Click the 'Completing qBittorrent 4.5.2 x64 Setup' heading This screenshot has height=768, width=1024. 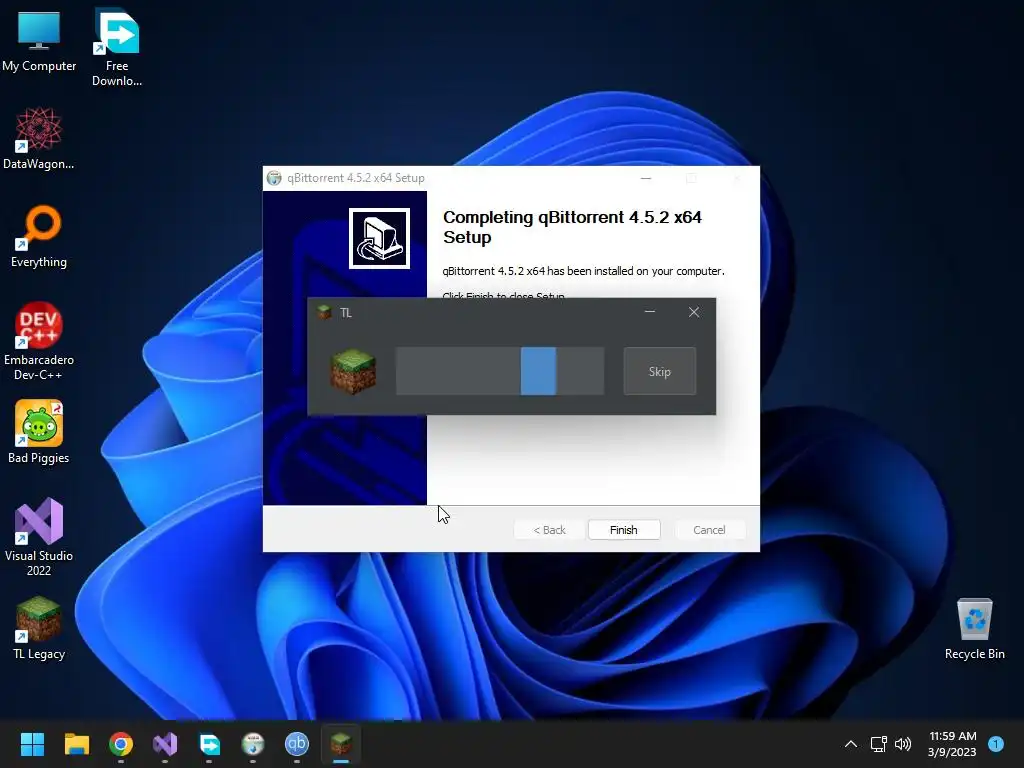(x=572, y=227)
